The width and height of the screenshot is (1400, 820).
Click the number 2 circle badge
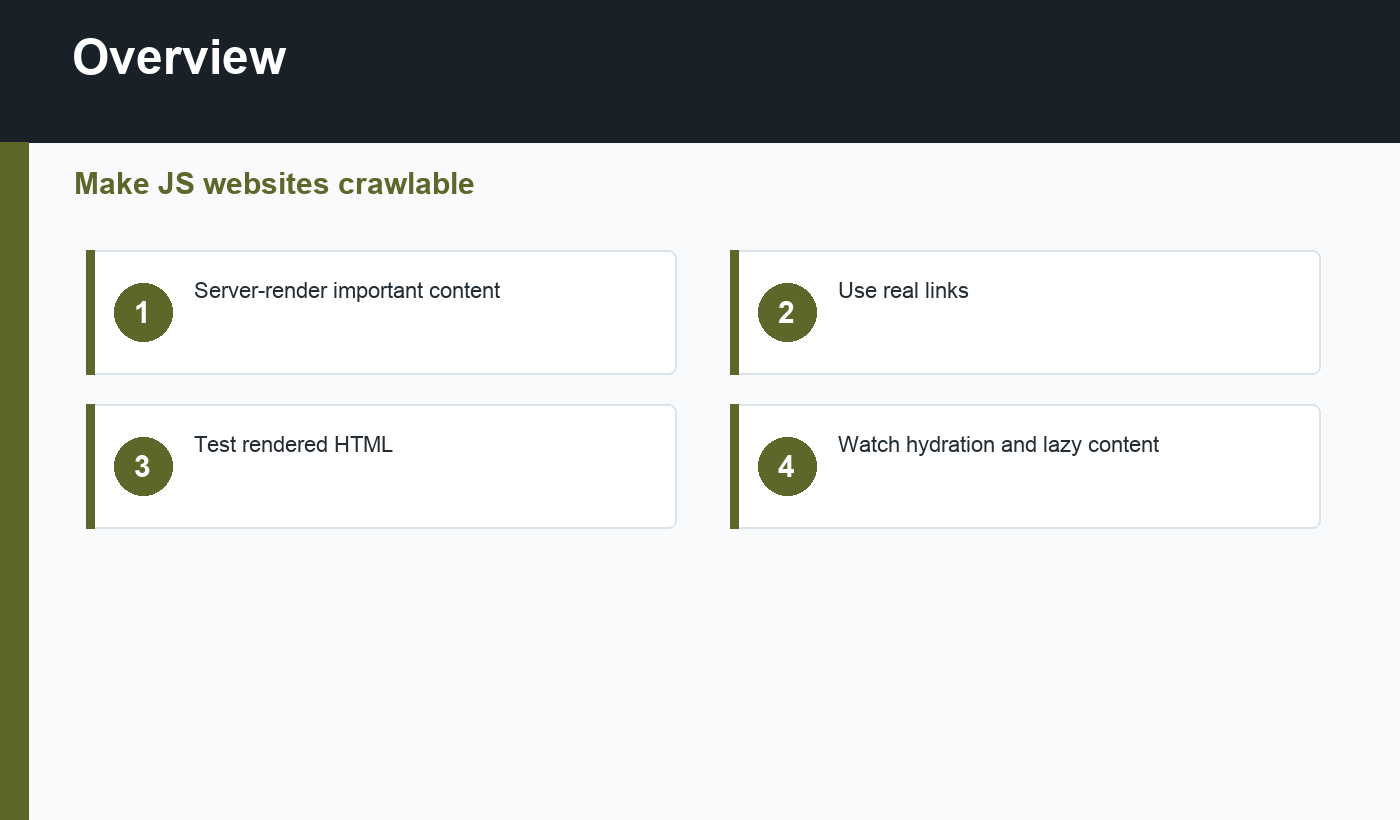point(787,312)
